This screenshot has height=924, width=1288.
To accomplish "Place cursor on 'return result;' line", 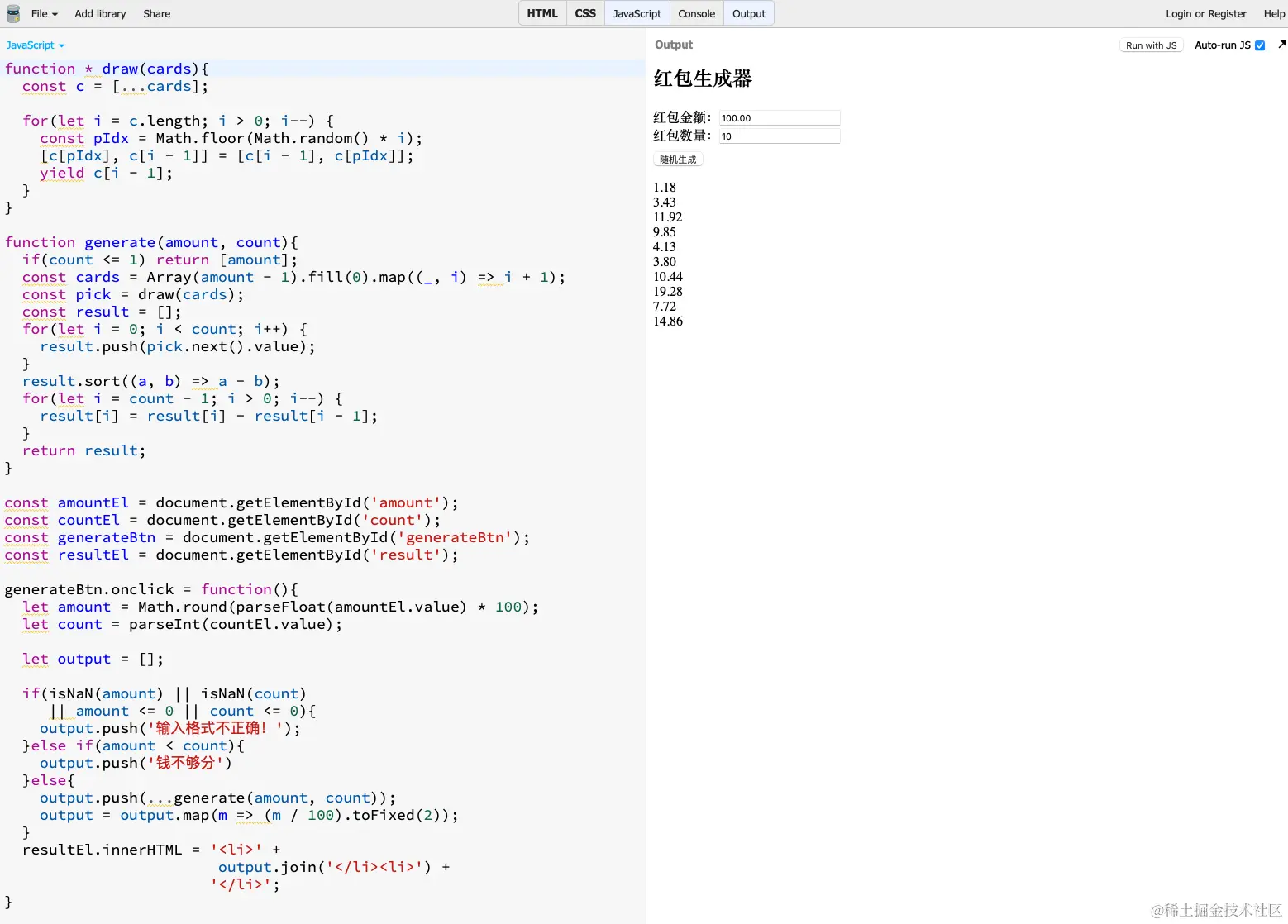I will point(83,450).
